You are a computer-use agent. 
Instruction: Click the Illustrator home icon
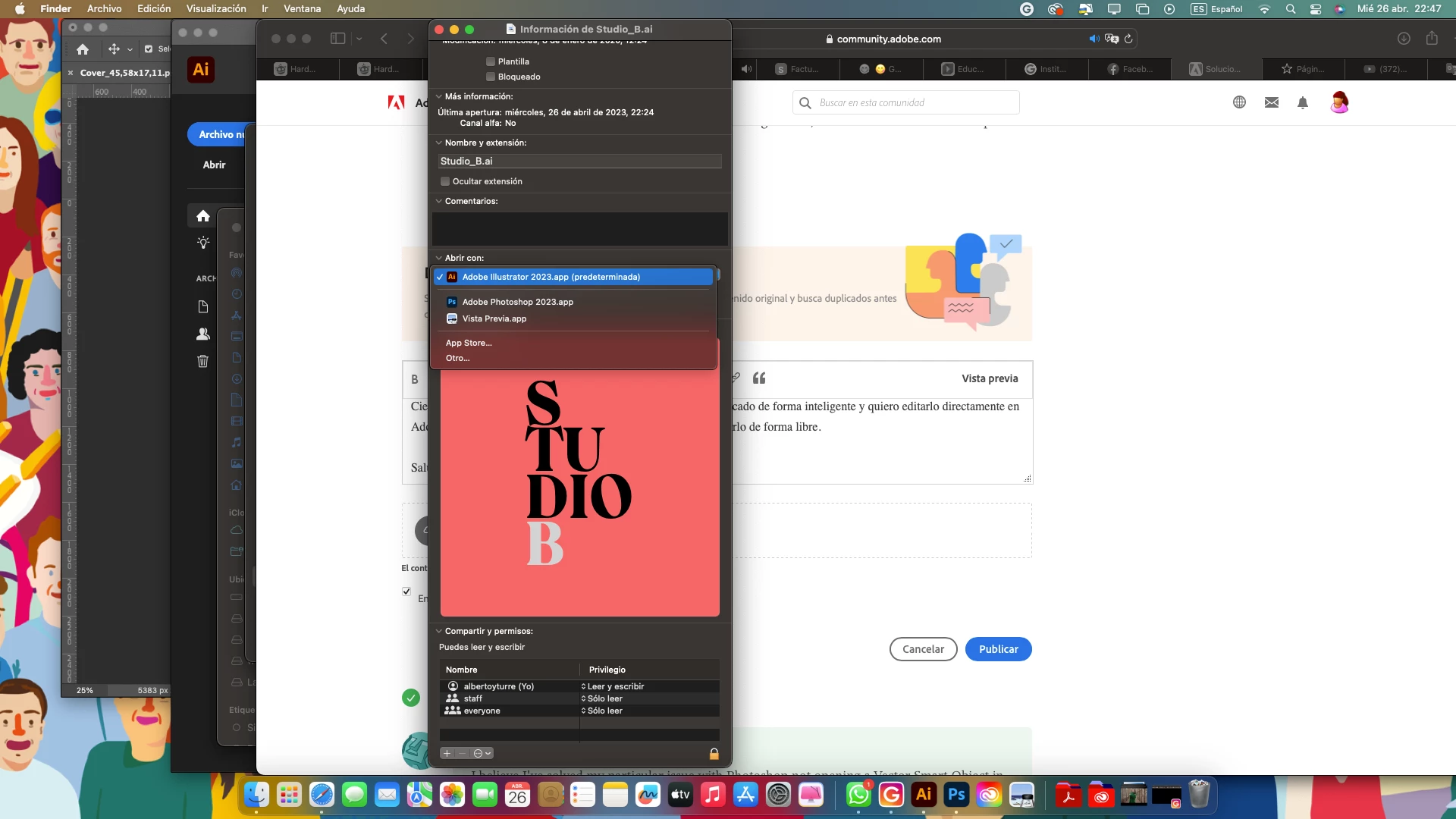(202, 216)
